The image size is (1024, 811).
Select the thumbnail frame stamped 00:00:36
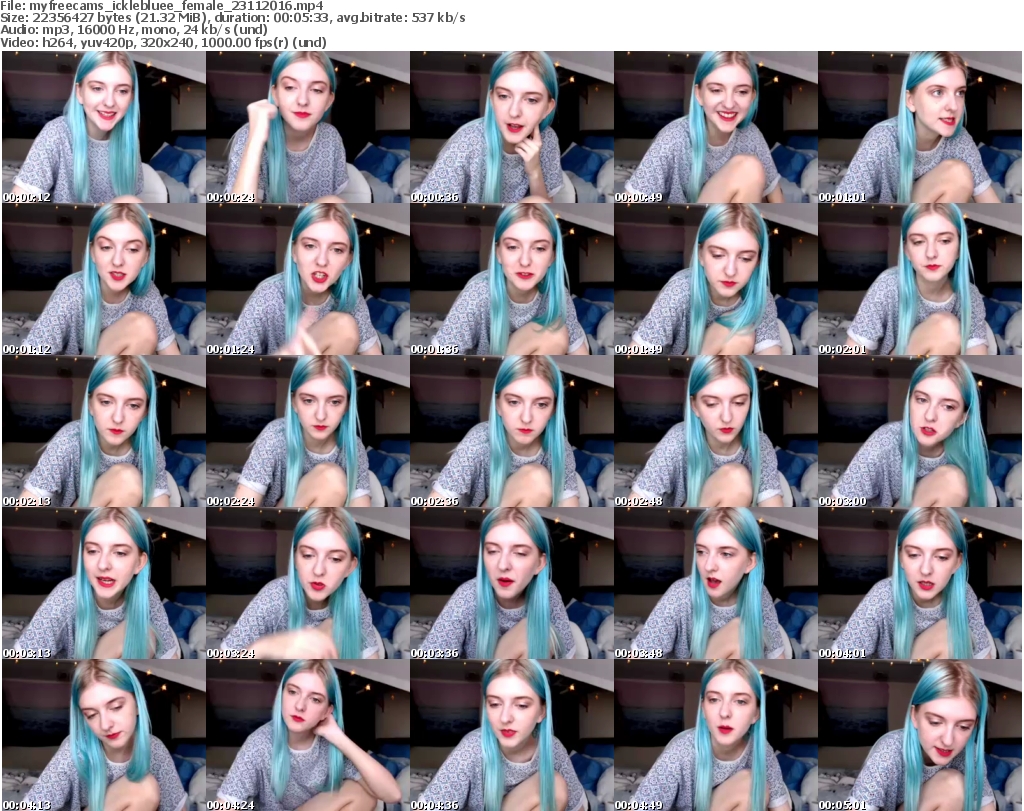(x=512, y=127)
